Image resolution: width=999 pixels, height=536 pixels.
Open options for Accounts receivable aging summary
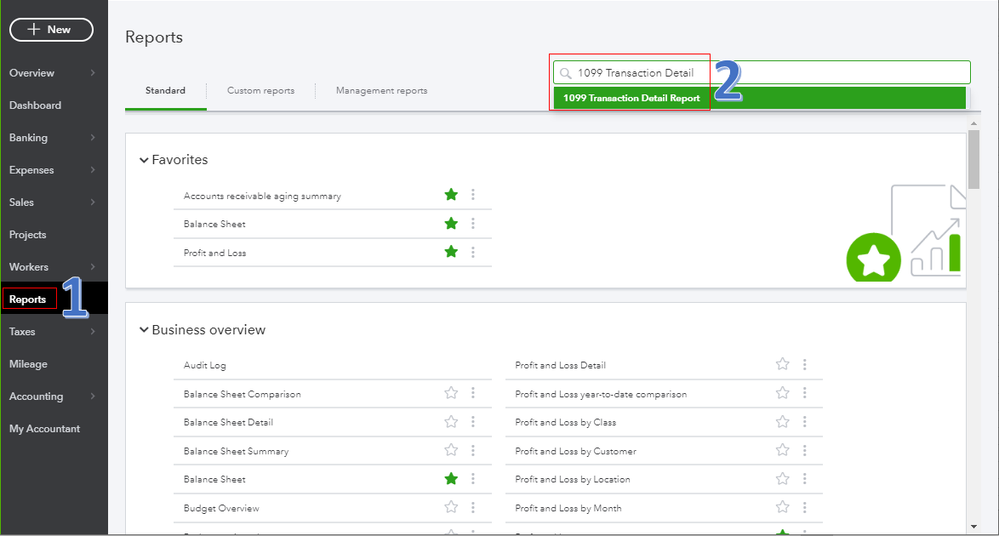(473, 195)
